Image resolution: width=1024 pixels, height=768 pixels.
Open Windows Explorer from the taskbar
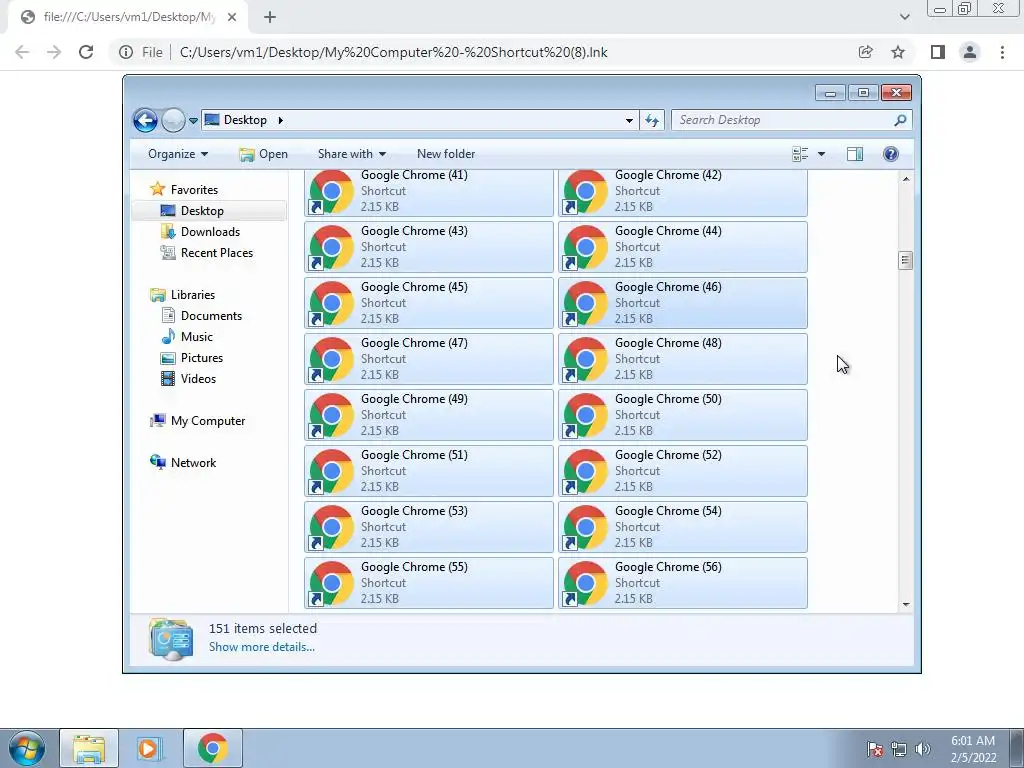point(89,748)
